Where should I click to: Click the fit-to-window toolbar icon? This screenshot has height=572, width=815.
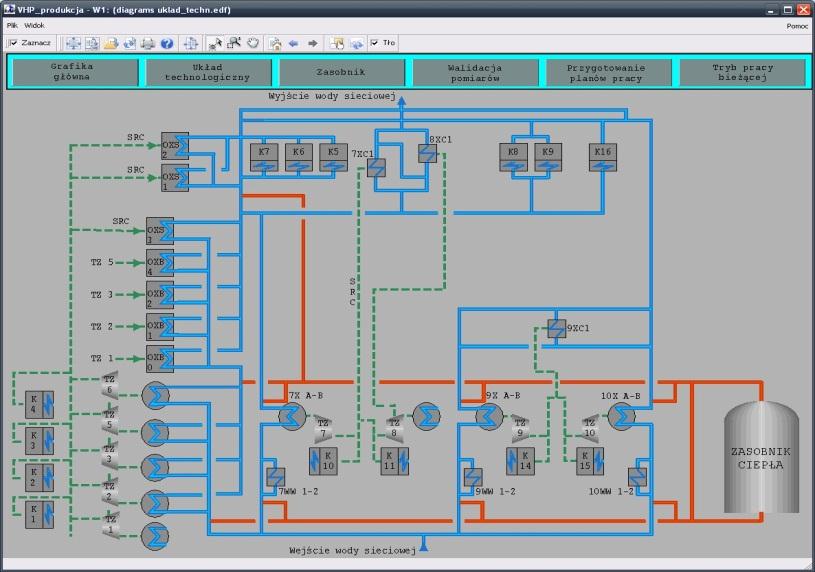click(x=73, y=43)
